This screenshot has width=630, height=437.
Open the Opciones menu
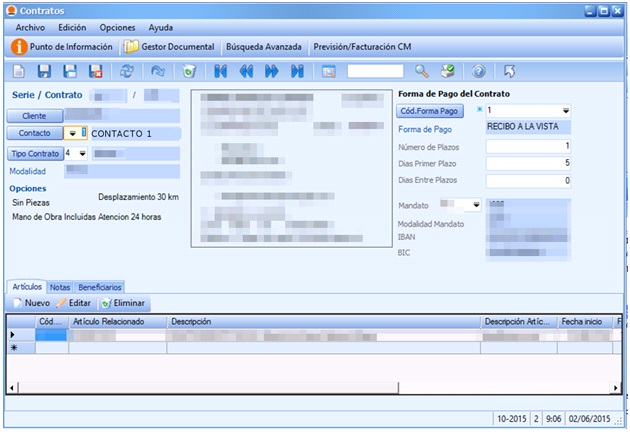[117, 27]
